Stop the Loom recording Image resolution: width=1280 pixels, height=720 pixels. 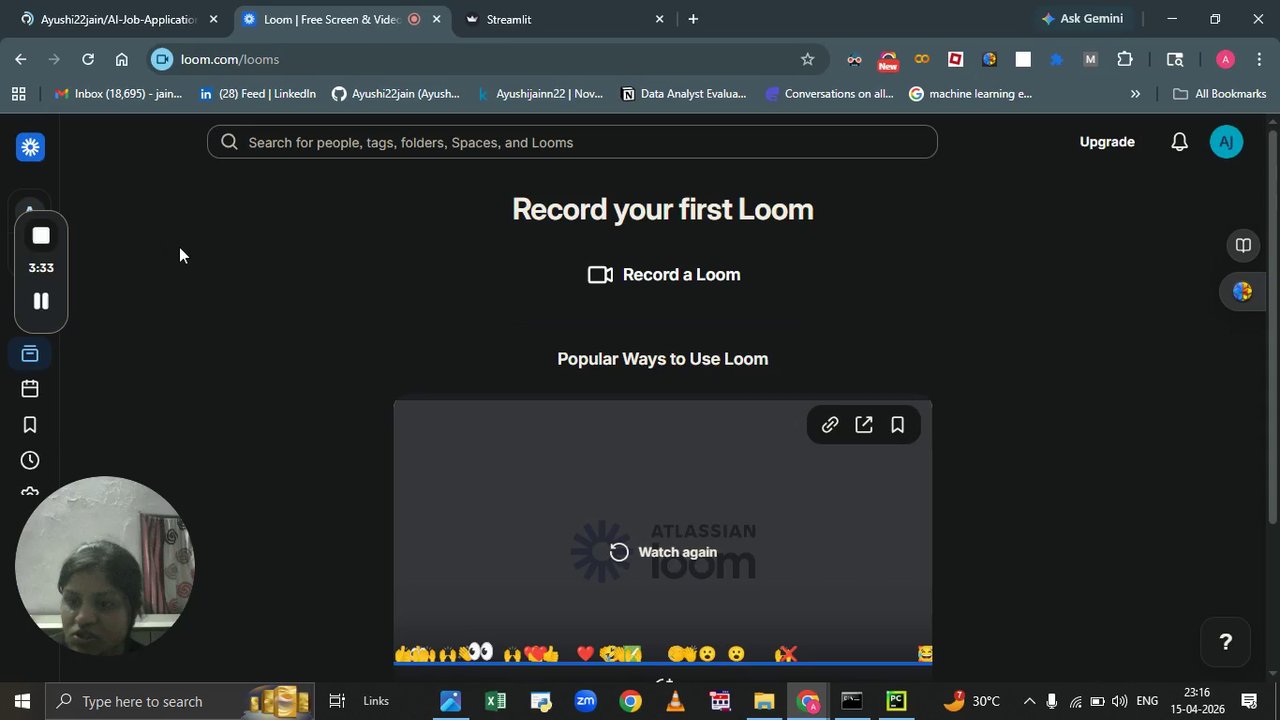(x=41, y=236)
